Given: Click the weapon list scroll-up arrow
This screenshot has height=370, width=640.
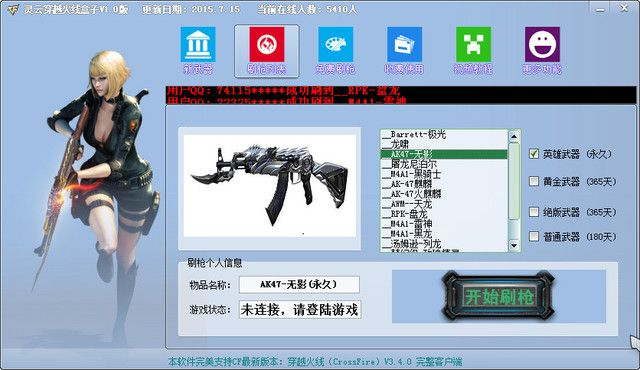Looking at the screenshot, I should point(514,136).
